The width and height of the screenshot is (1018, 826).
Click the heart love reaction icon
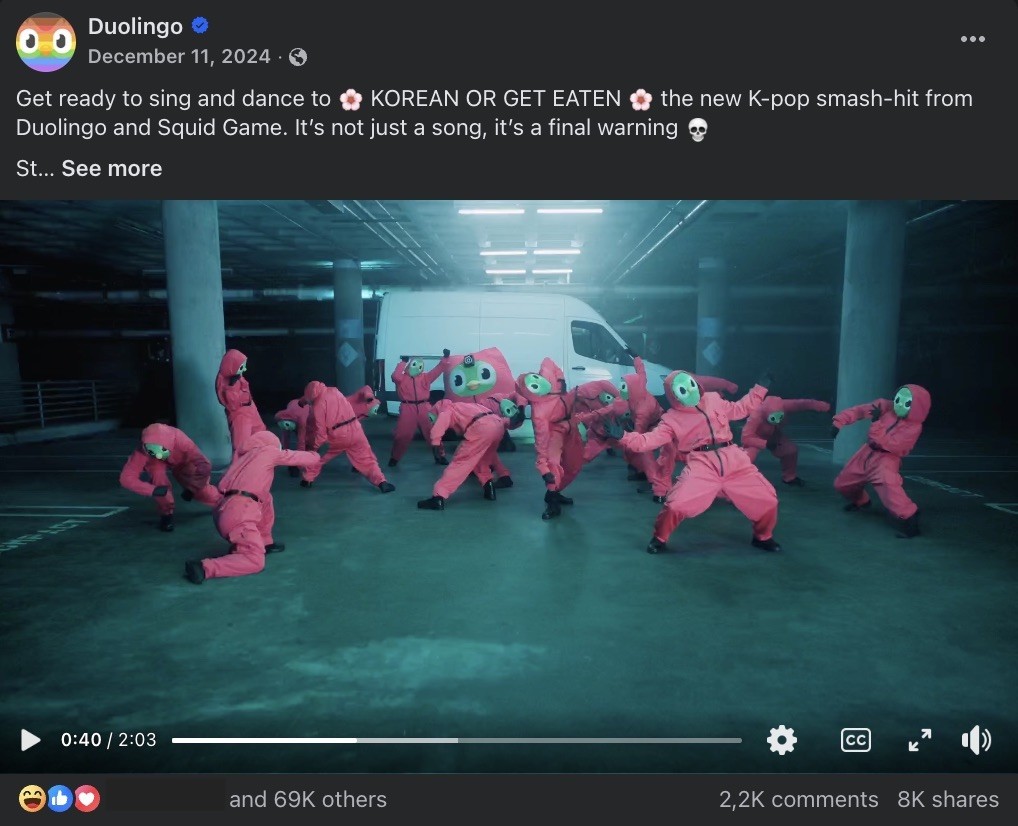(87, 799)
